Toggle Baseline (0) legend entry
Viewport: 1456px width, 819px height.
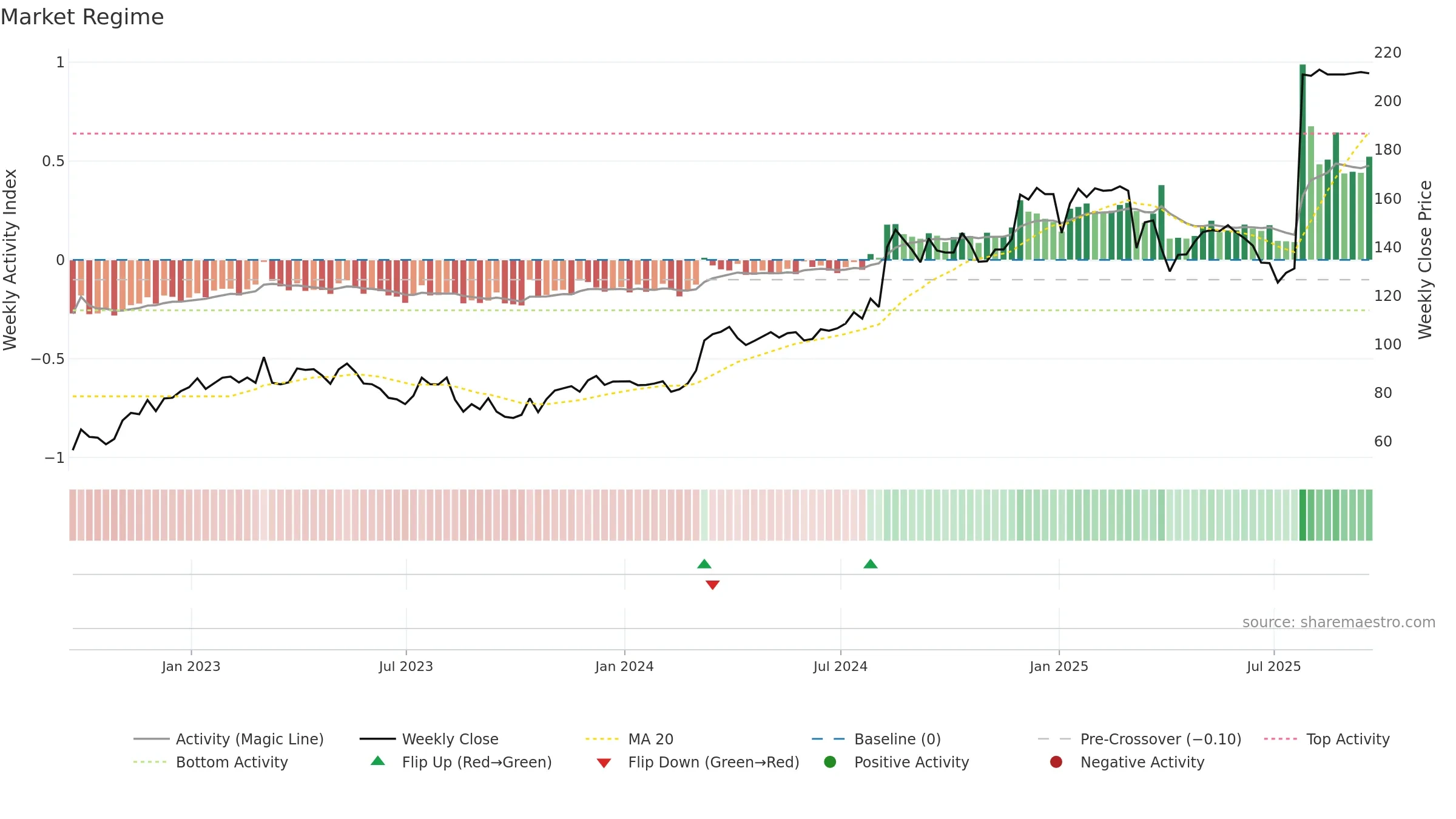click(876, 739)
